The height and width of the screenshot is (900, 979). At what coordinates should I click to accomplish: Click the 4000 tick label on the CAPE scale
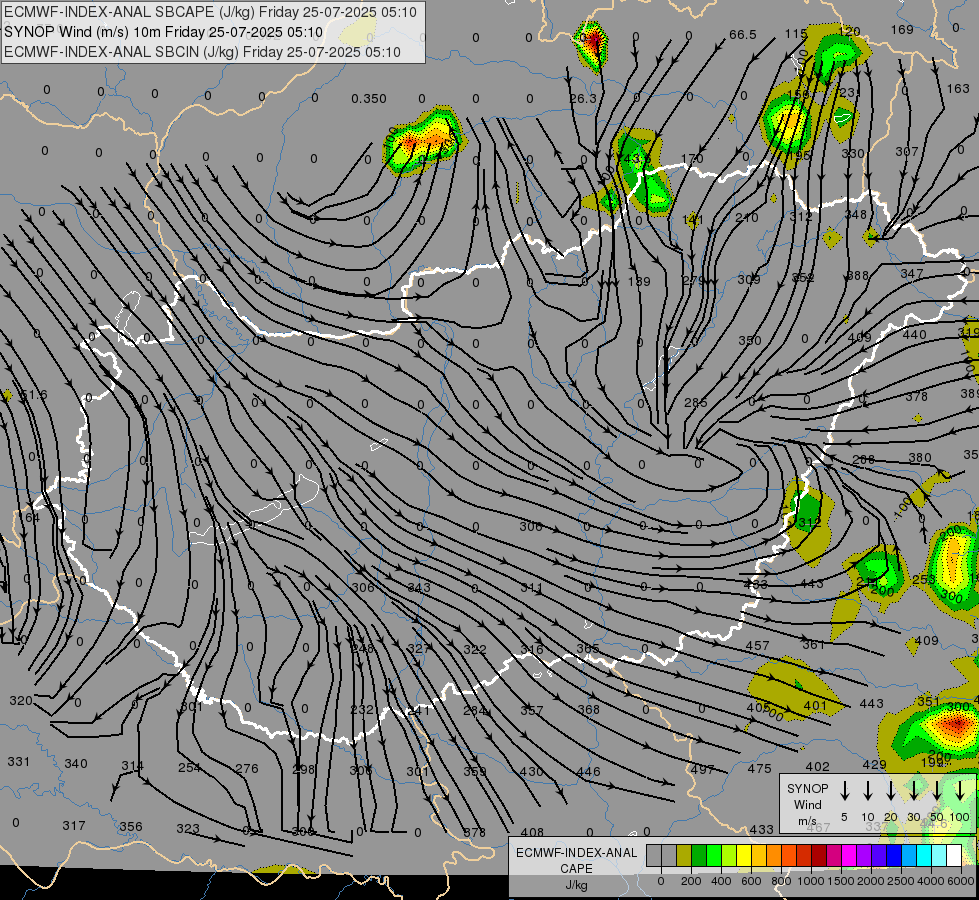click(932, 881)
